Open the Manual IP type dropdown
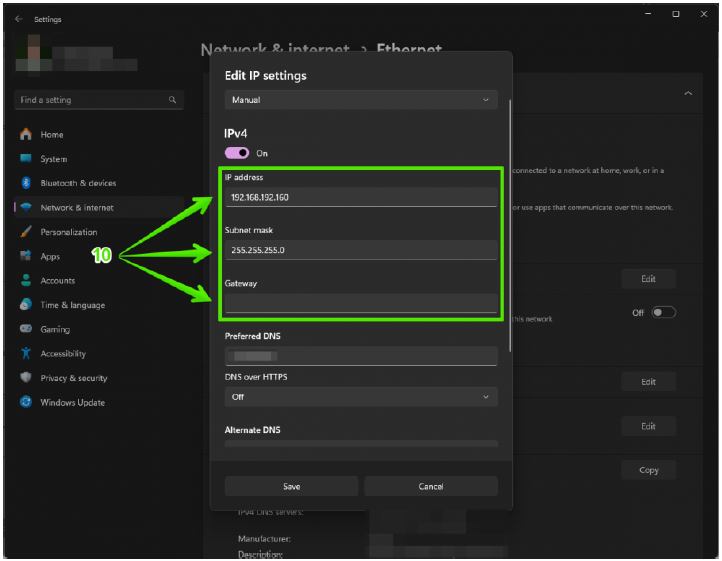The width and height of the screenshot is (722, 561). [360, 100]
